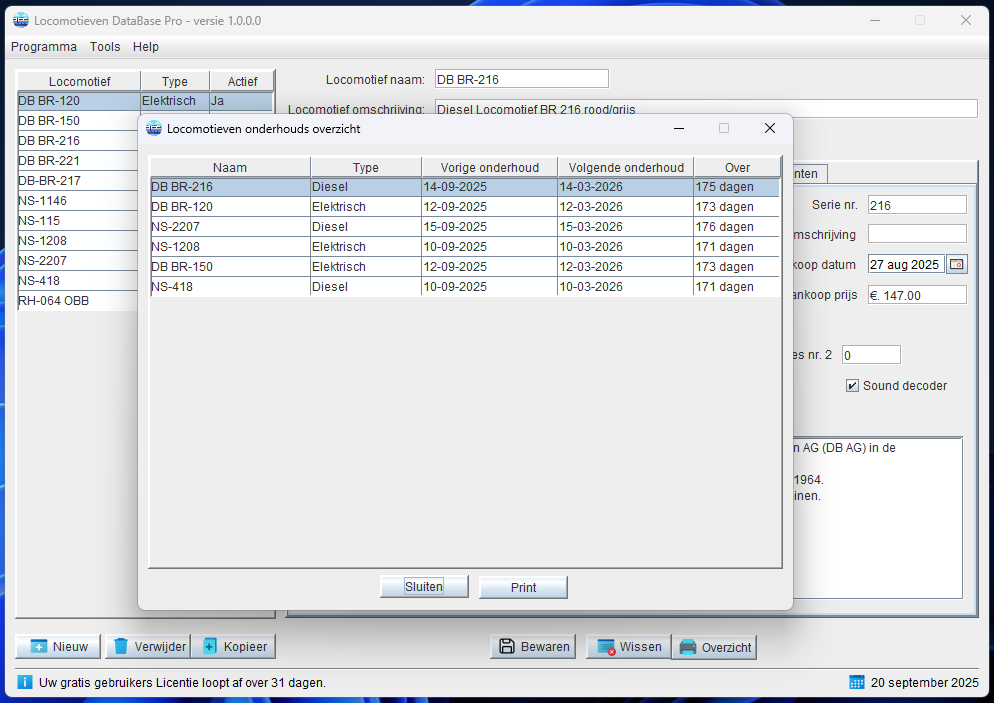Click the Kopieer copy icon button

click(x=210, y=647)
